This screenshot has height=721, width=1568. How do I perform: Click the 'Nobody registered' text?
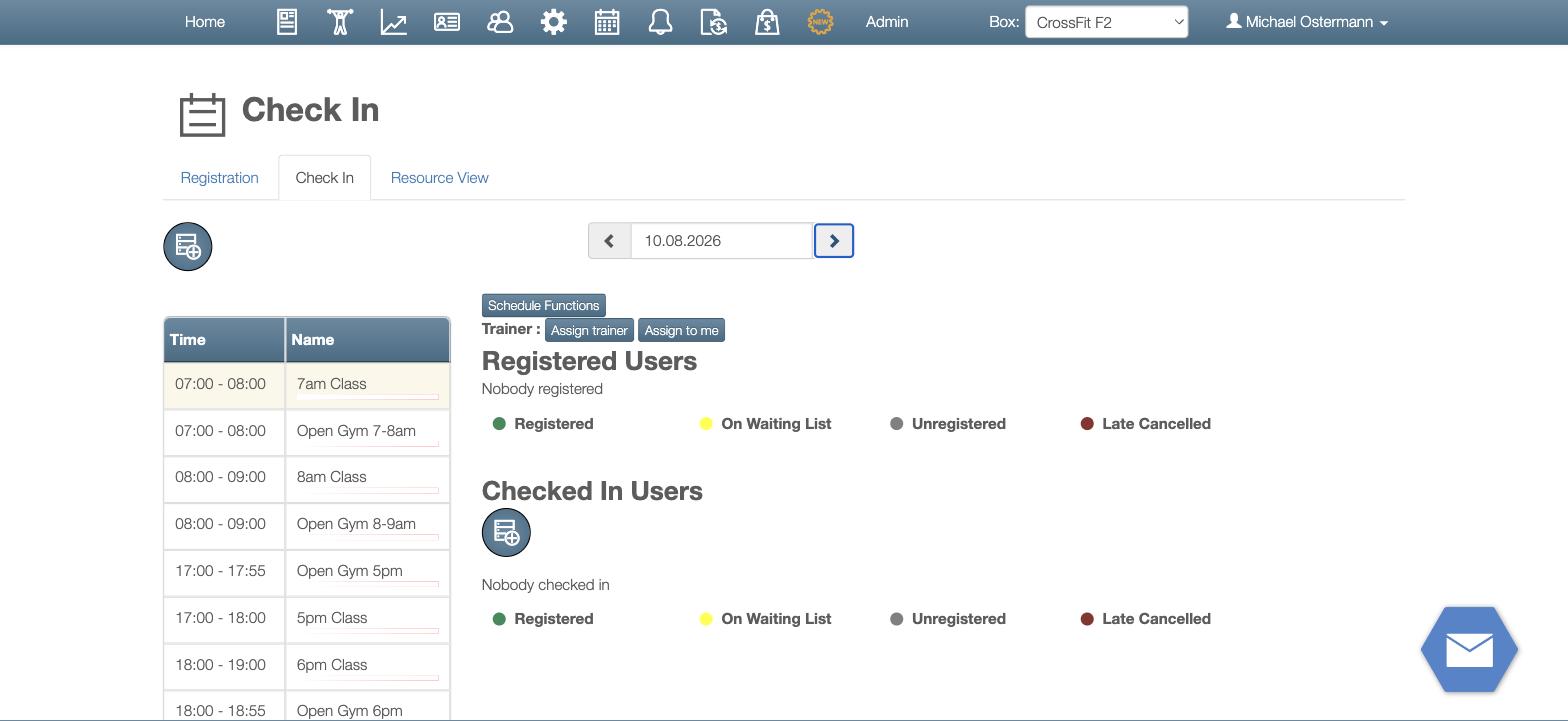point(542,389)
